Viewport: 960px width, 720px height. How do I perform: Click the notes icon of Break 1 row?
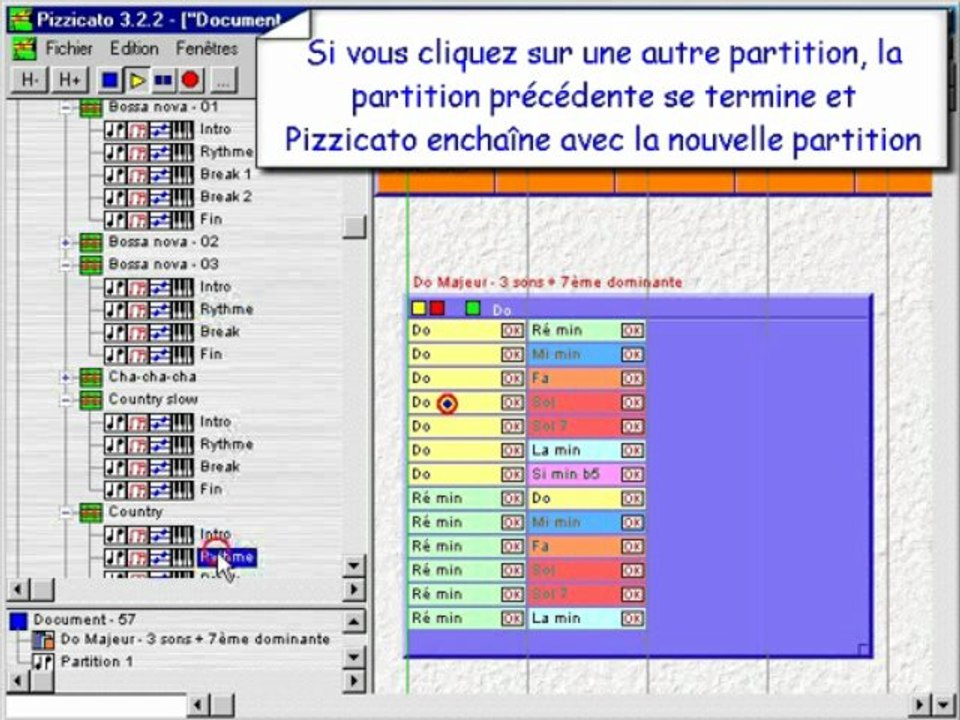[115, 174]
